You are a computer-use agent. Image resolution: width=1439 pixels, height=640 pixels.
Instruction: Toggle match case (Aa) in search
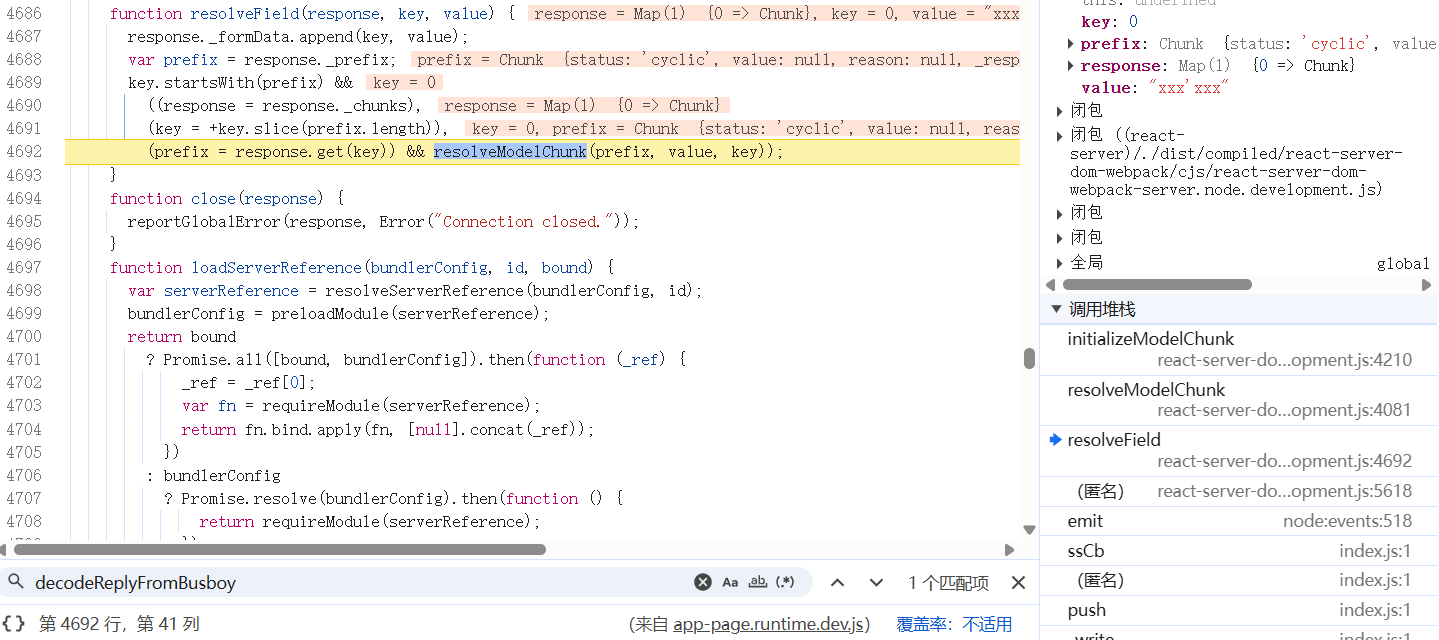[x=730, y=582]
